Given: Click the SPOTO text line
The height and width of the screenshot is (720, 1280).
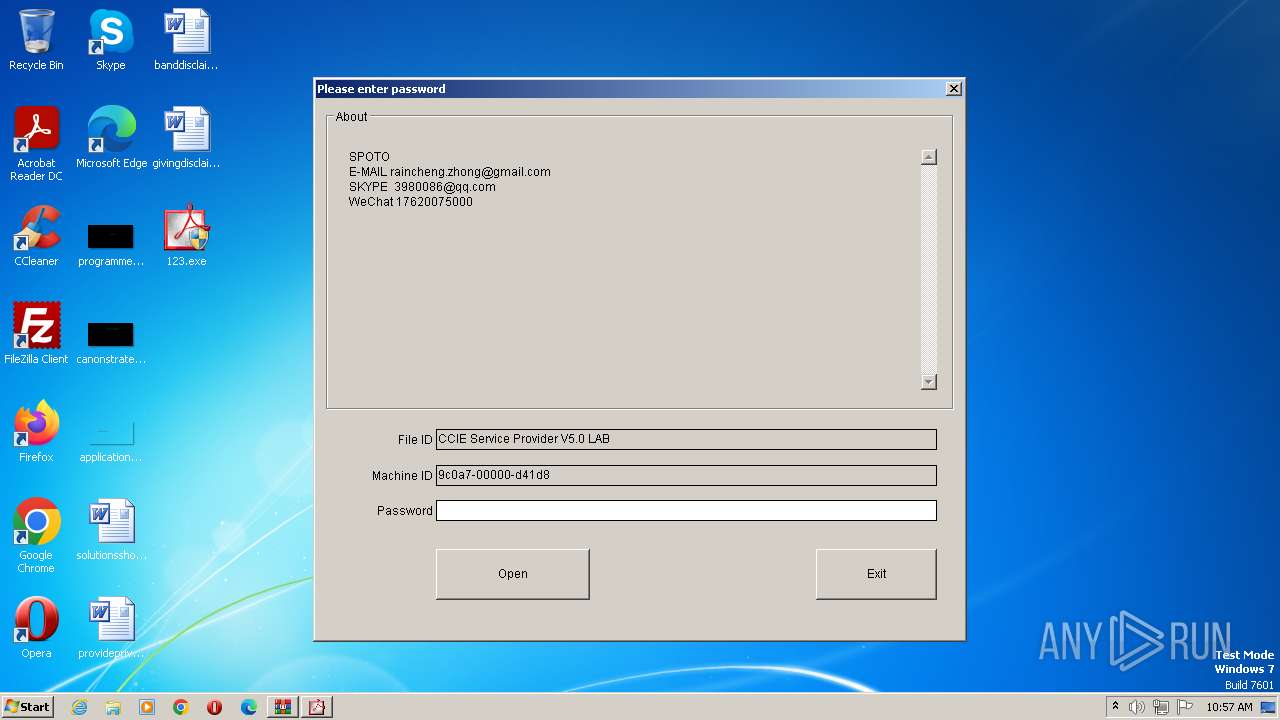Looking at the screenshot, I should [369, 157].
